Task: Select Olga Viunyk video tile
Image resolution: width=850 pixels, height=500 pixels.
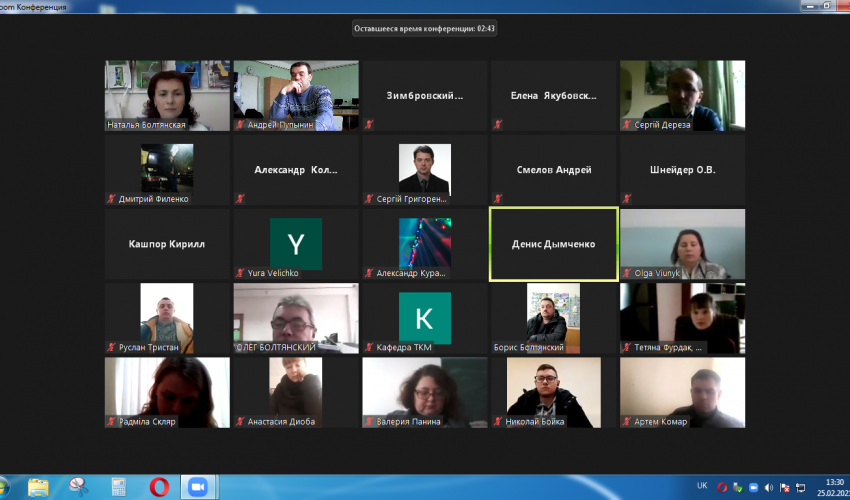Action: pos(682,244)
